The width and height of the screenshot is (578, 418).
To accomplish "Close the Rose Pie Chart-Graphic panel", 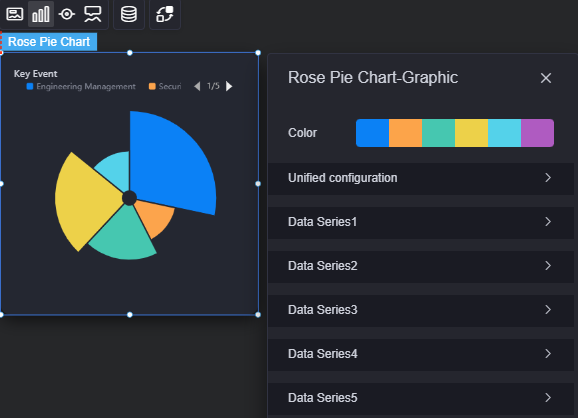I will coord(546,78).
